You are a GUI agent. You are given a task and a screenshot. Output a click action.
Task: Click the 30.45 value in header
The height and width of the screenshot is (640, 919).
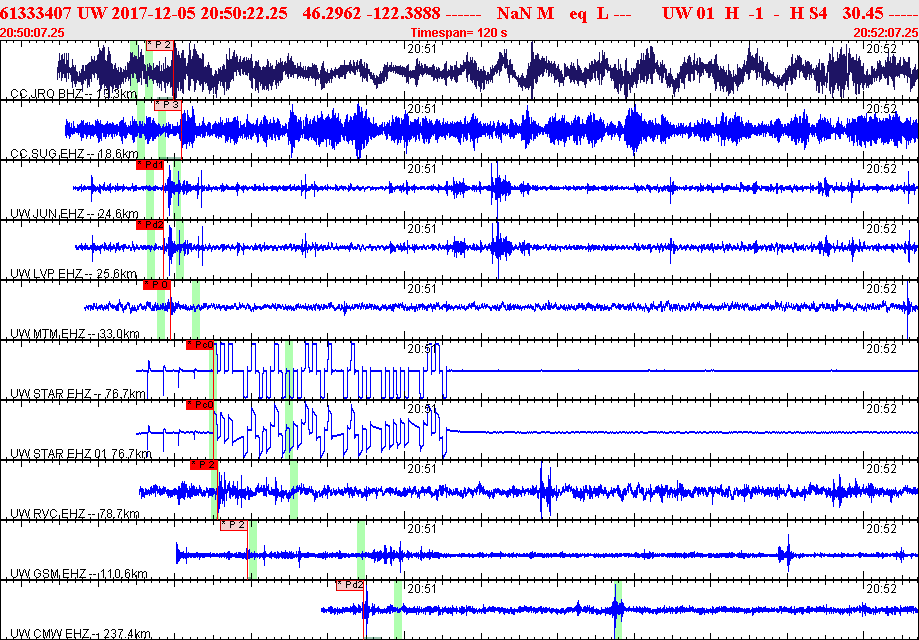click(x=863, y=13)
